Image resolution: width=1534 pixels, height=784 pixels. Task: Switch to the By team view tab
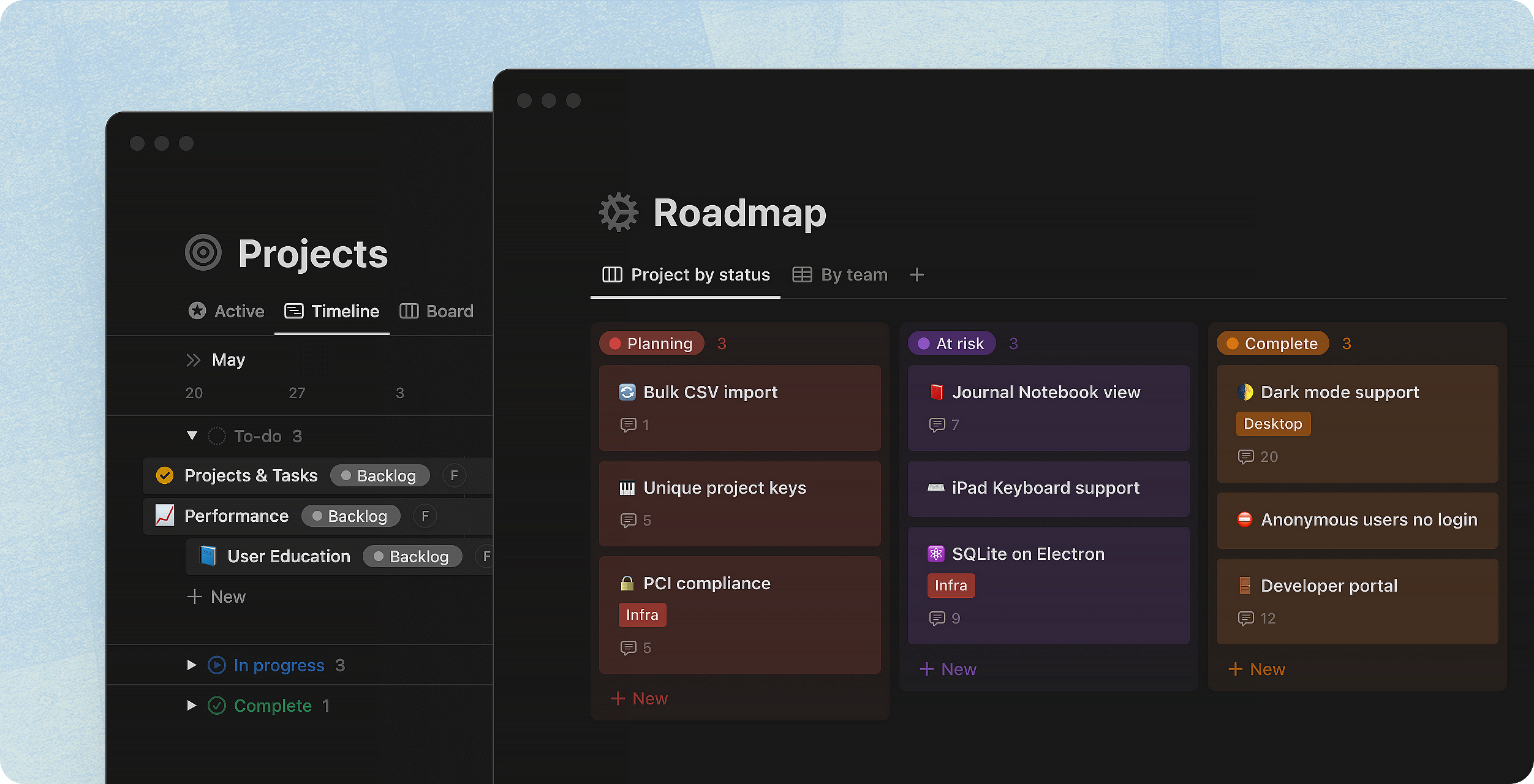[x=840, y=274]
